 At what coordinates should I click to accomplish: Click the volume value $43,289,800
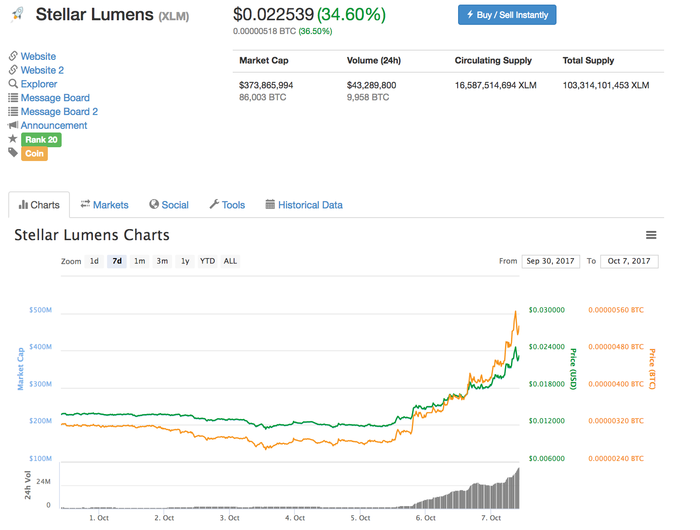pos(371,85)
